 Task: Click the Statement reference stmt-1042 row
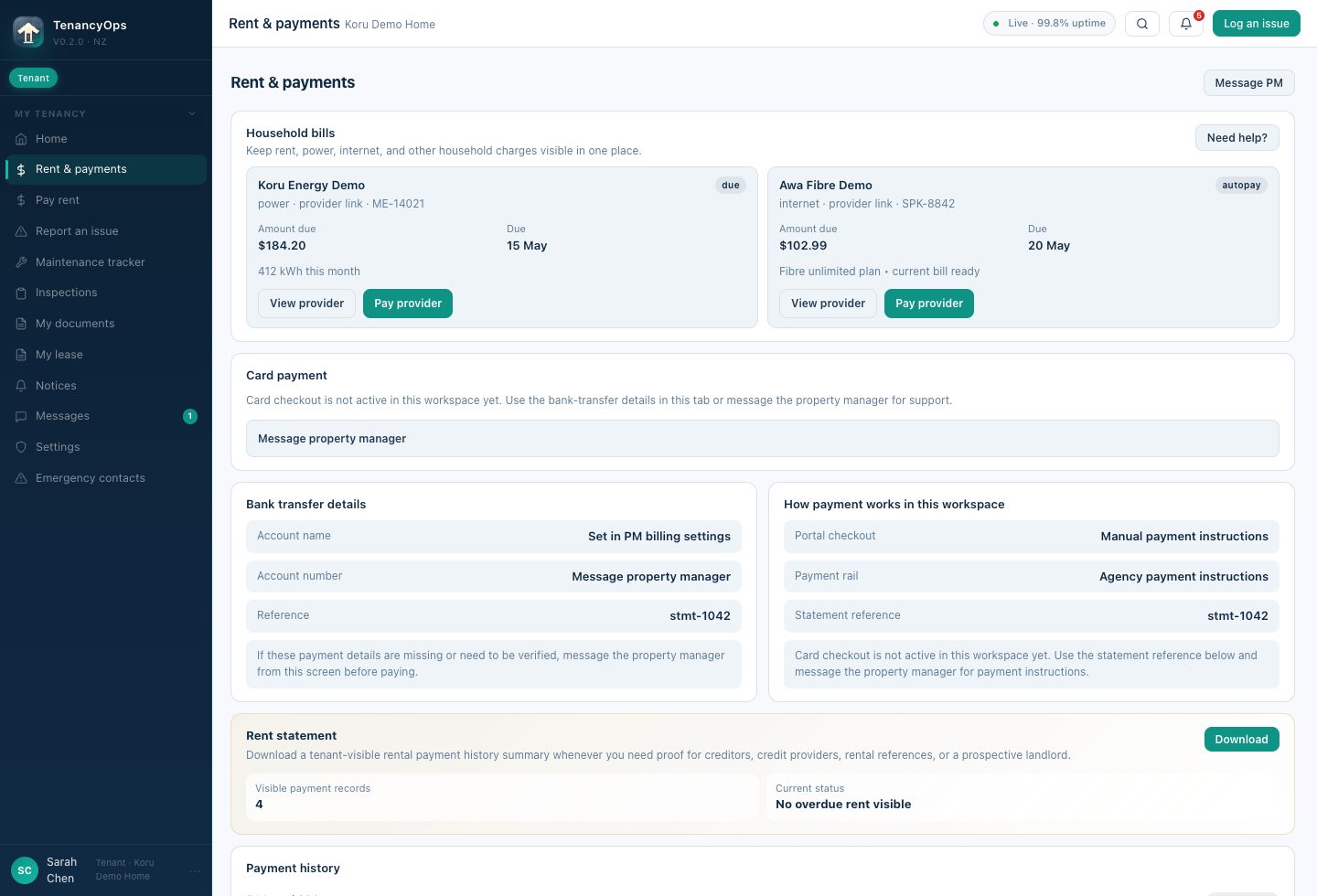1032,616
